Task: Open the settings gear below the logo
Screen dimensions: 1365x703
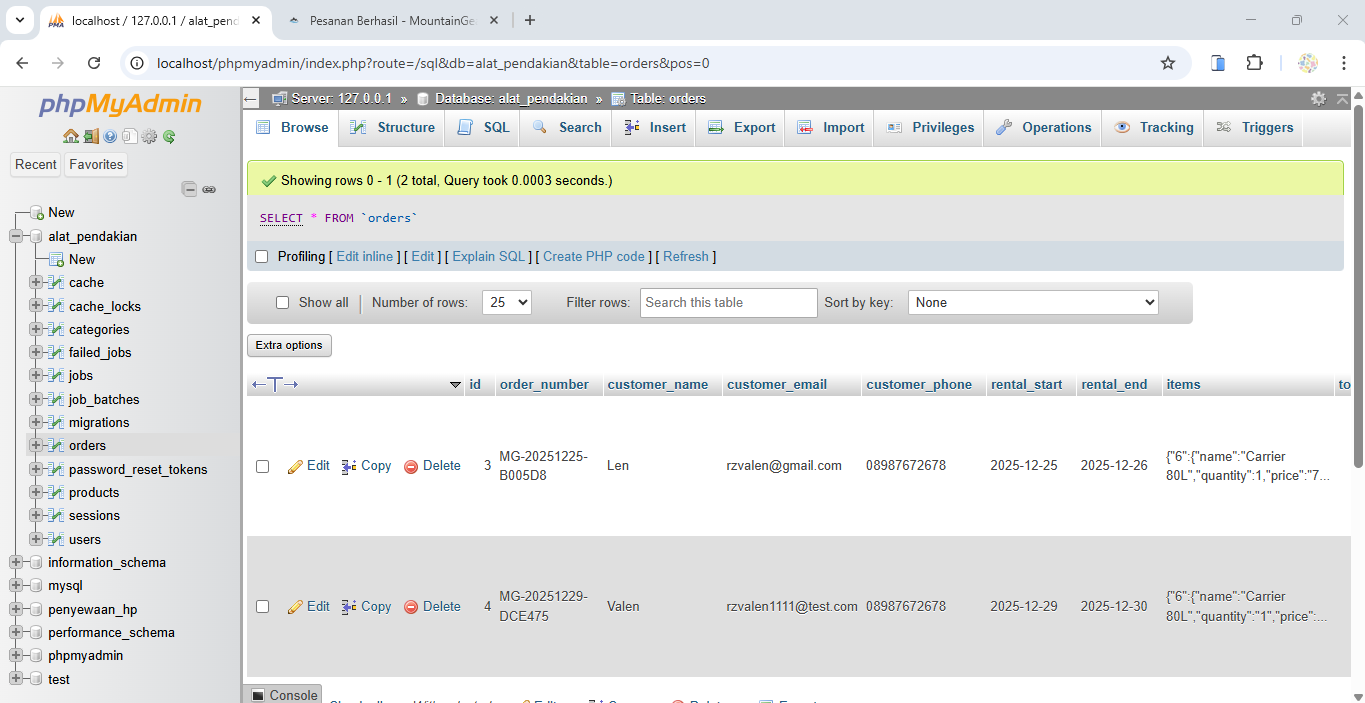Action: tap(148, 137)
